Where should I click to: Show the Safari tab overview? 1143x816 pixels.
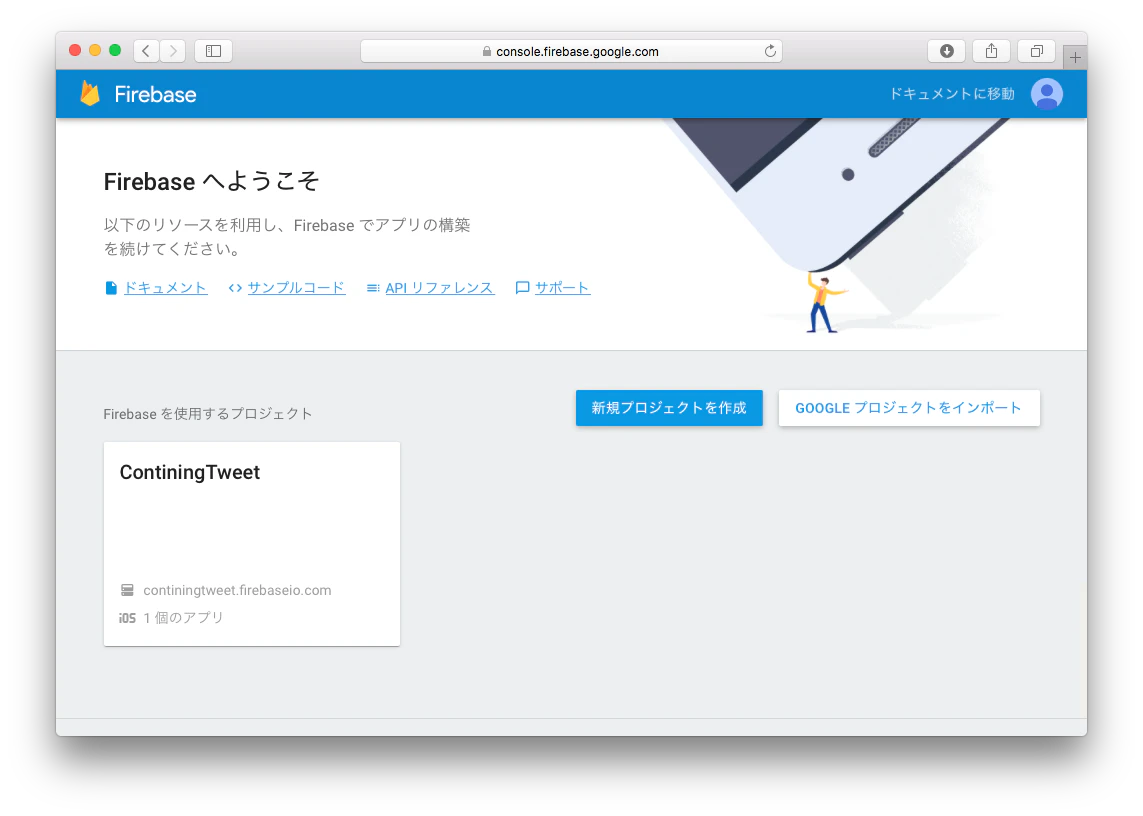[1037, 51]
